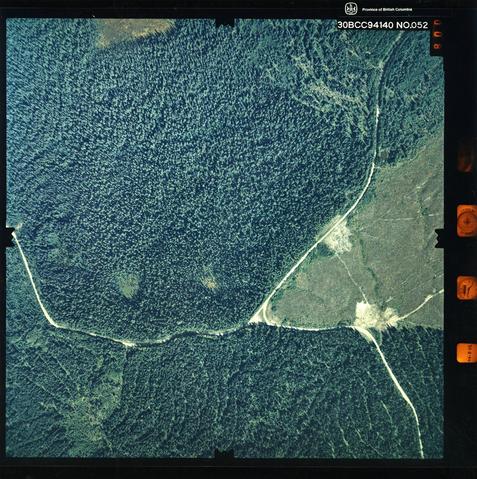Click the small brown-centered forest opening

[209, 279]
